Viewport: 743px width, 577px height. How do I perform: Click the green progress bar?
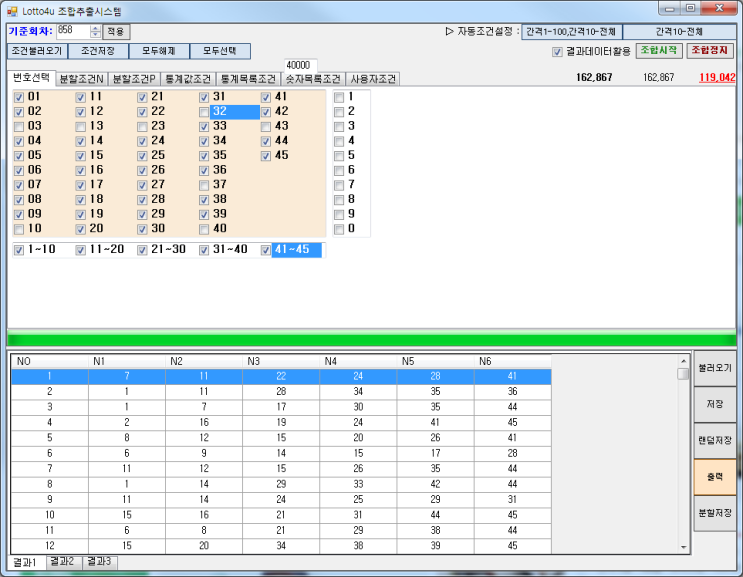pos(372,340)
